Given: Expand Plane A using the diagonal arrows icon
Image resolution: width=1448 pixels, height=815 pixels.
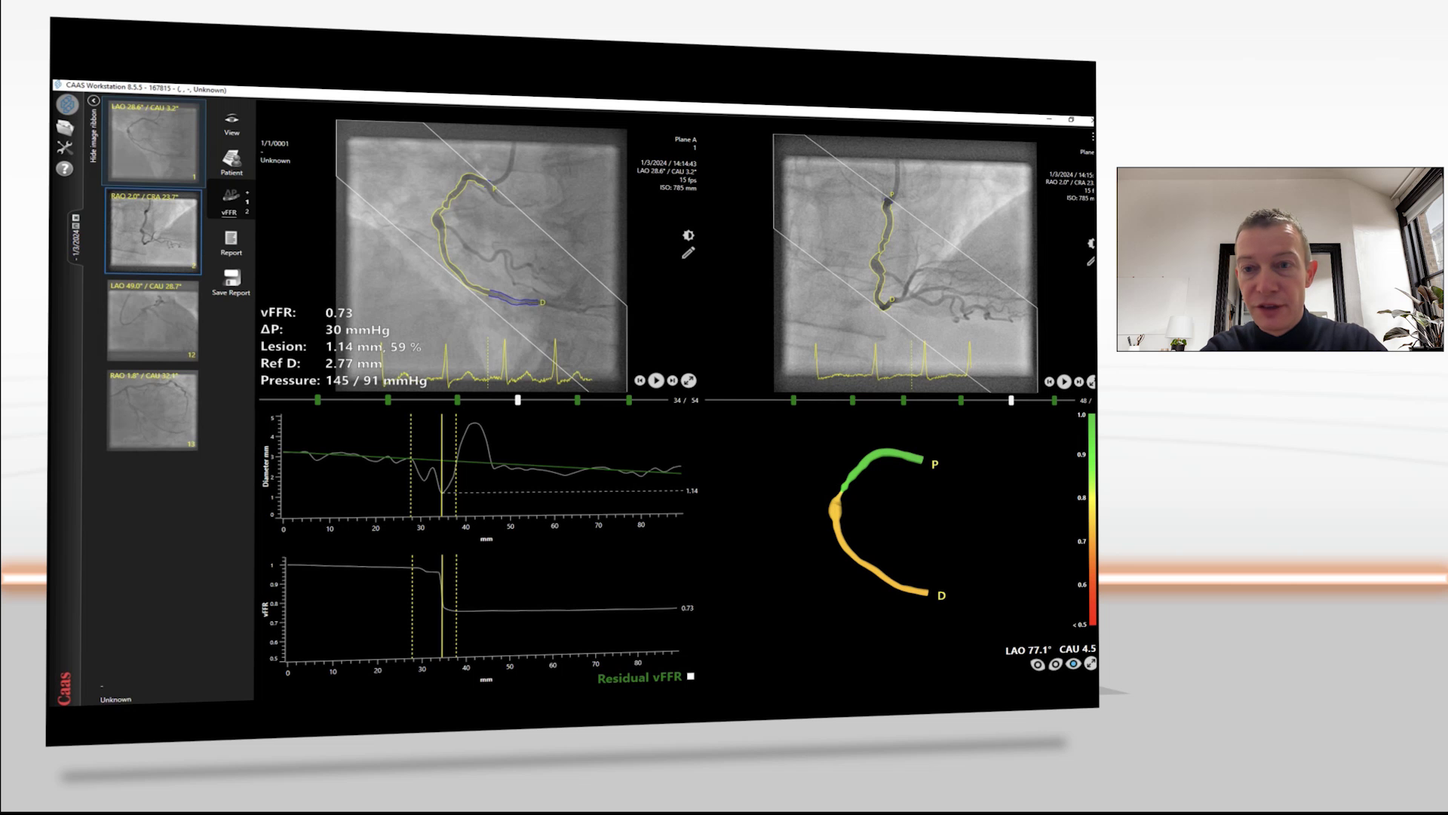Looking at the screenshot, I should (x=689, y=381).
